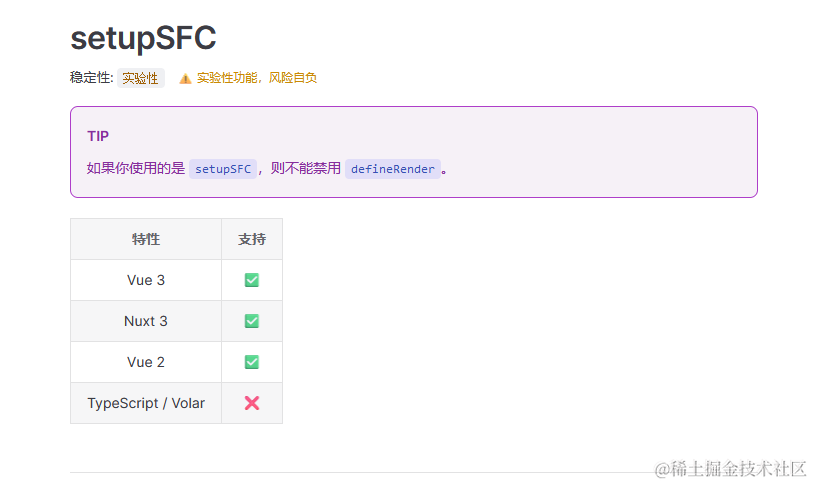Screen dimensions: 813x485
Task: Click the TIP label in the purple box
Action: [98, 136]
